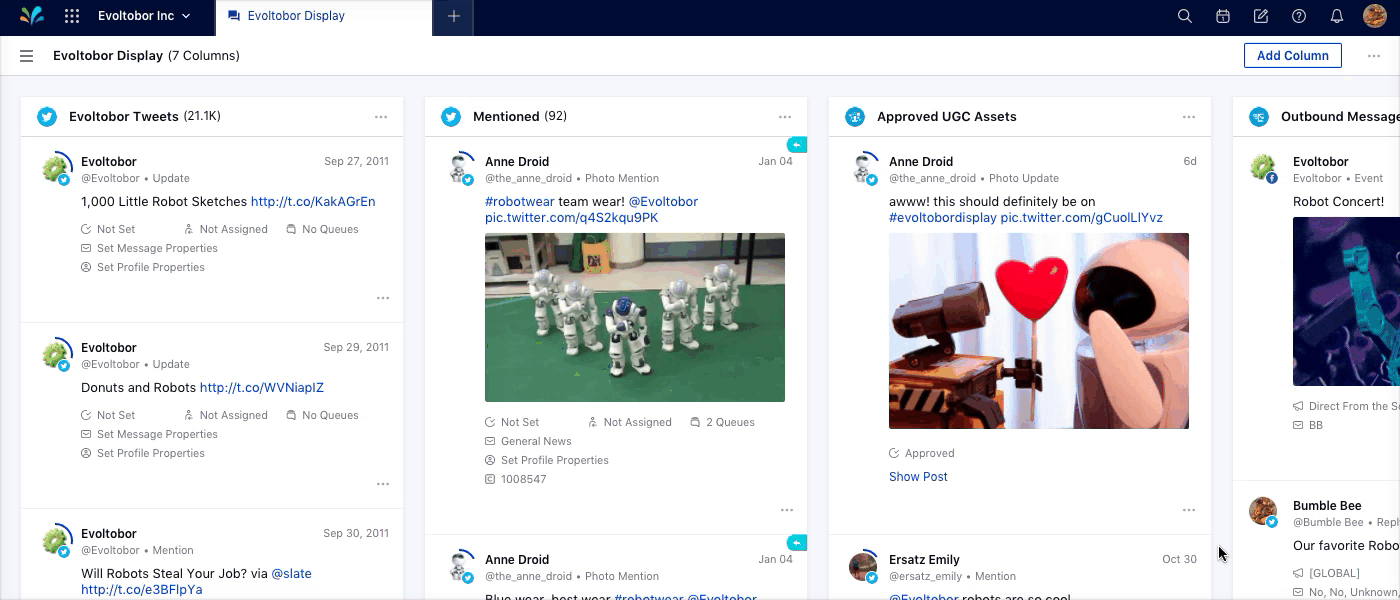
Task: Open the calendar icon in top bar
Action: pos(1223,16)
